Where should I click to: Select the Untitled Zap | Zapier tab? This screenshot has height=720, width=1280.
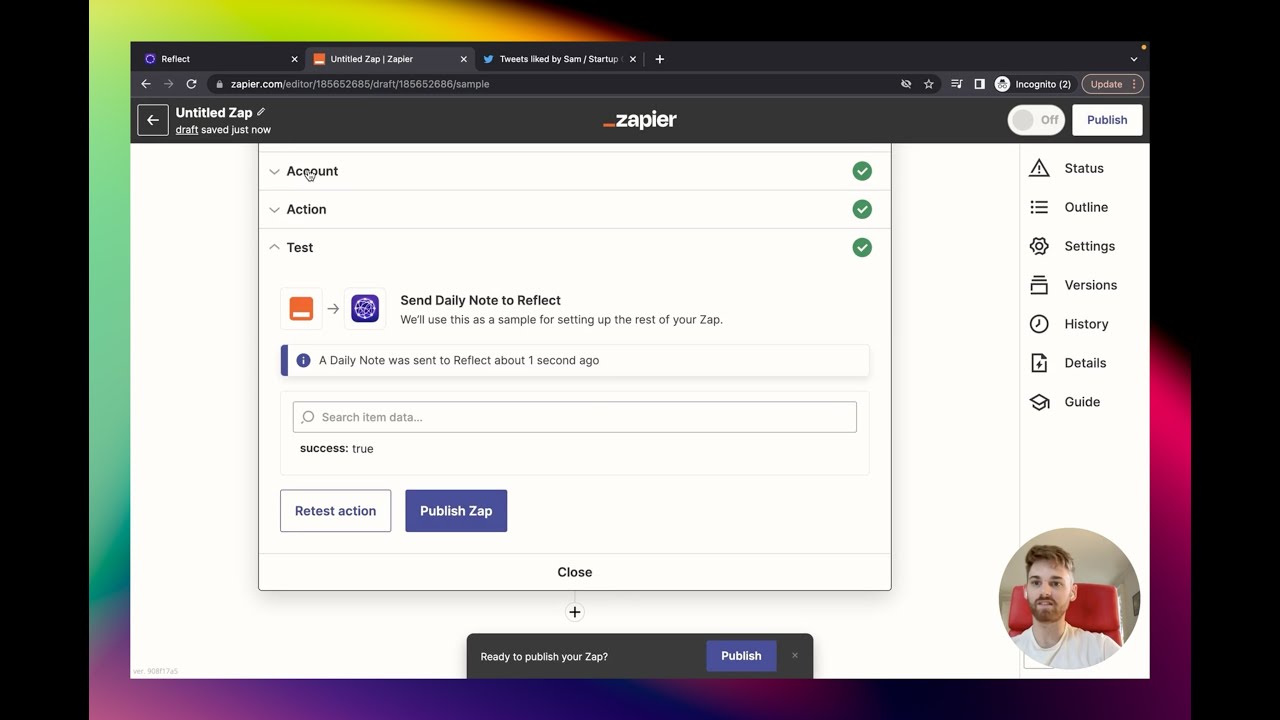[389, 59]
